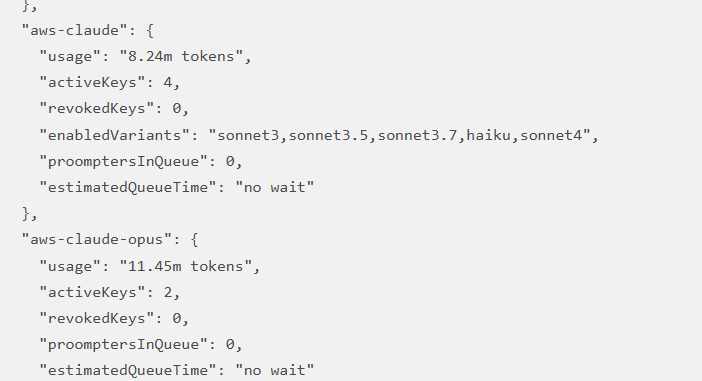
Task: Click the first "no wait" queue time value
Action: [274, 188]
